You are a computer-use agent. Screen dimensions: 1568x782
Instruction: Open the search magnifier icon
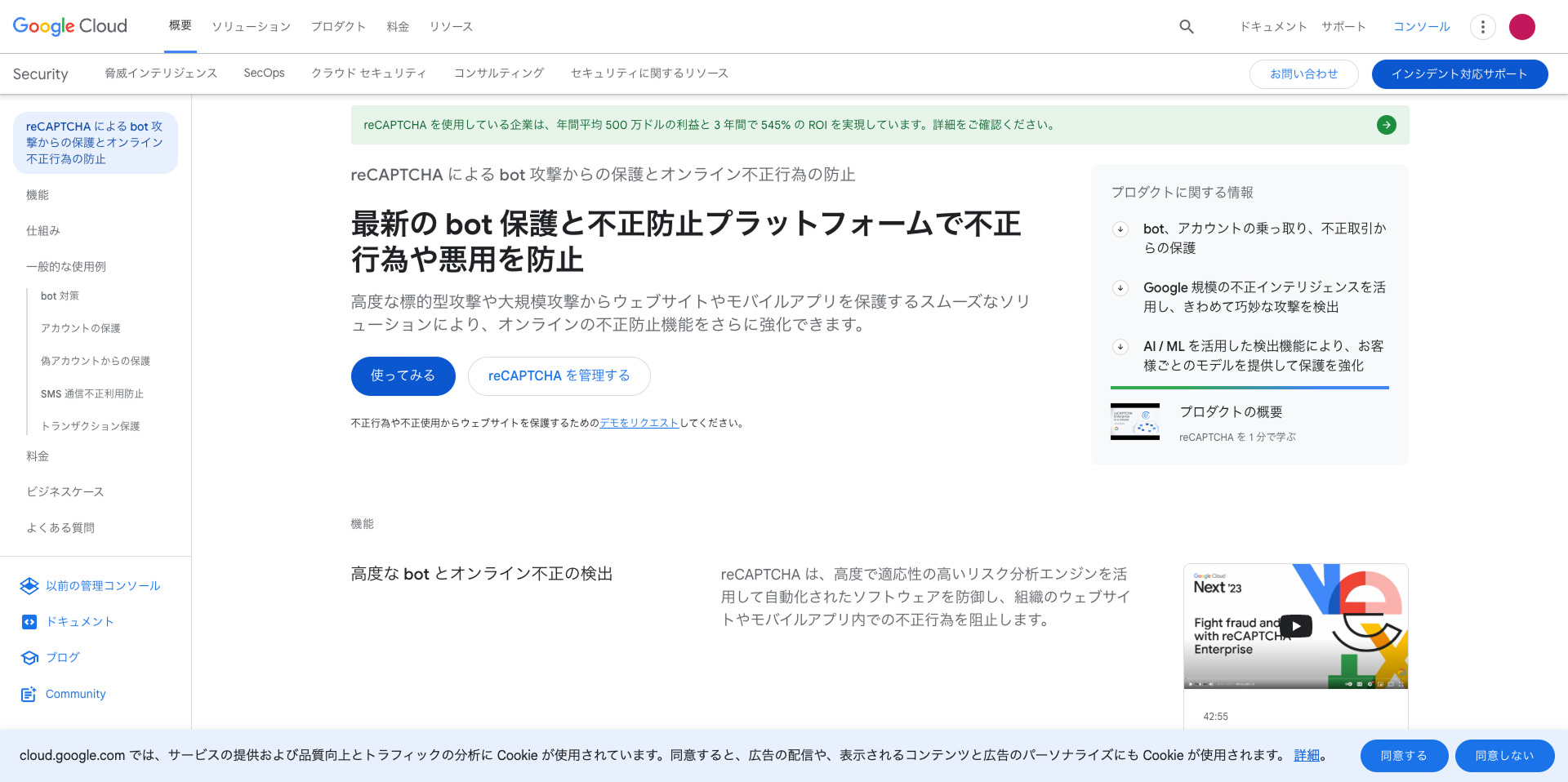pos(1187,27)
